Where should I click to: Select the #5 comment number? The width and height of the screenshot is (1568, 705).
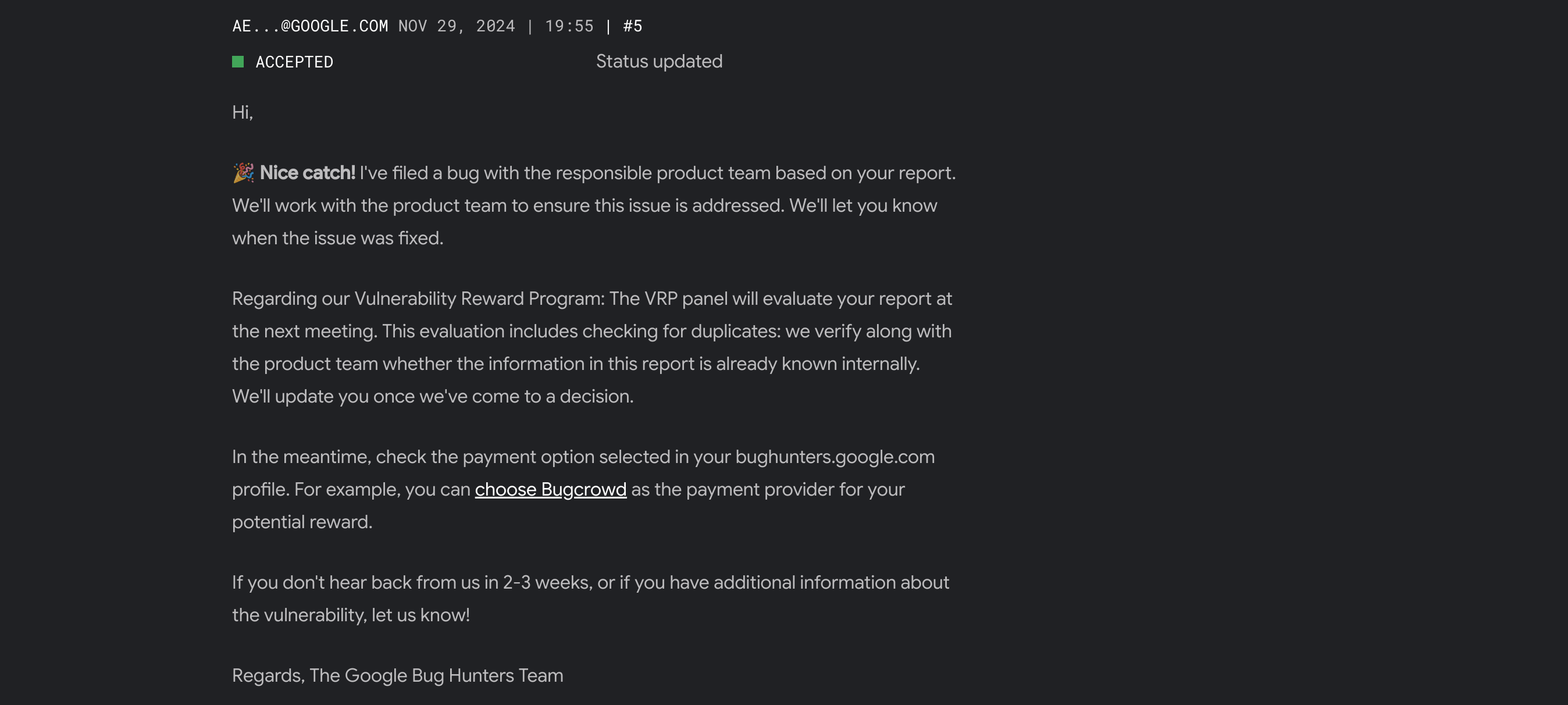(632, 26)
